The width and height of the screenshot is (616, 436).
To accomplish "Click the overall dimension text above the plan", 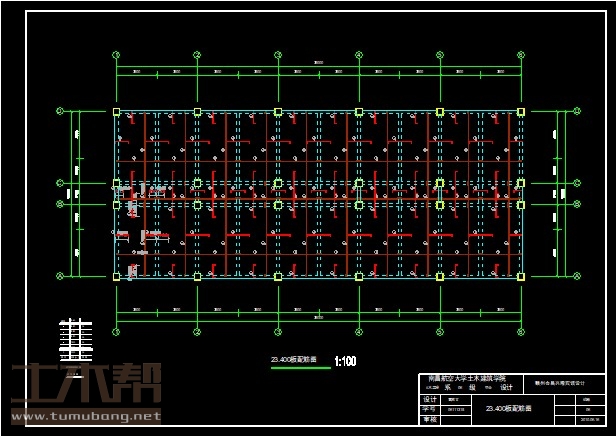I will [319, 65].
